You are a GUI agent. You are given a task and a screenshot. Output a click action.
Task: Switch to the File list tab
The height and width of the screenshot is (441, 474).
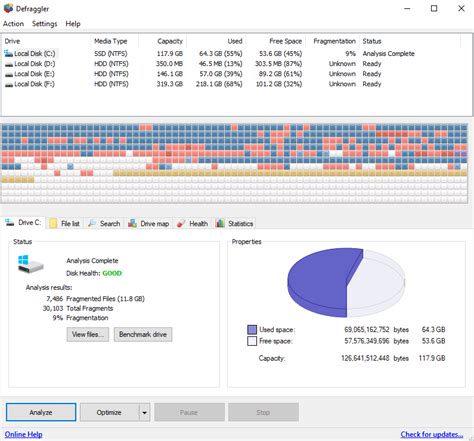65,223
